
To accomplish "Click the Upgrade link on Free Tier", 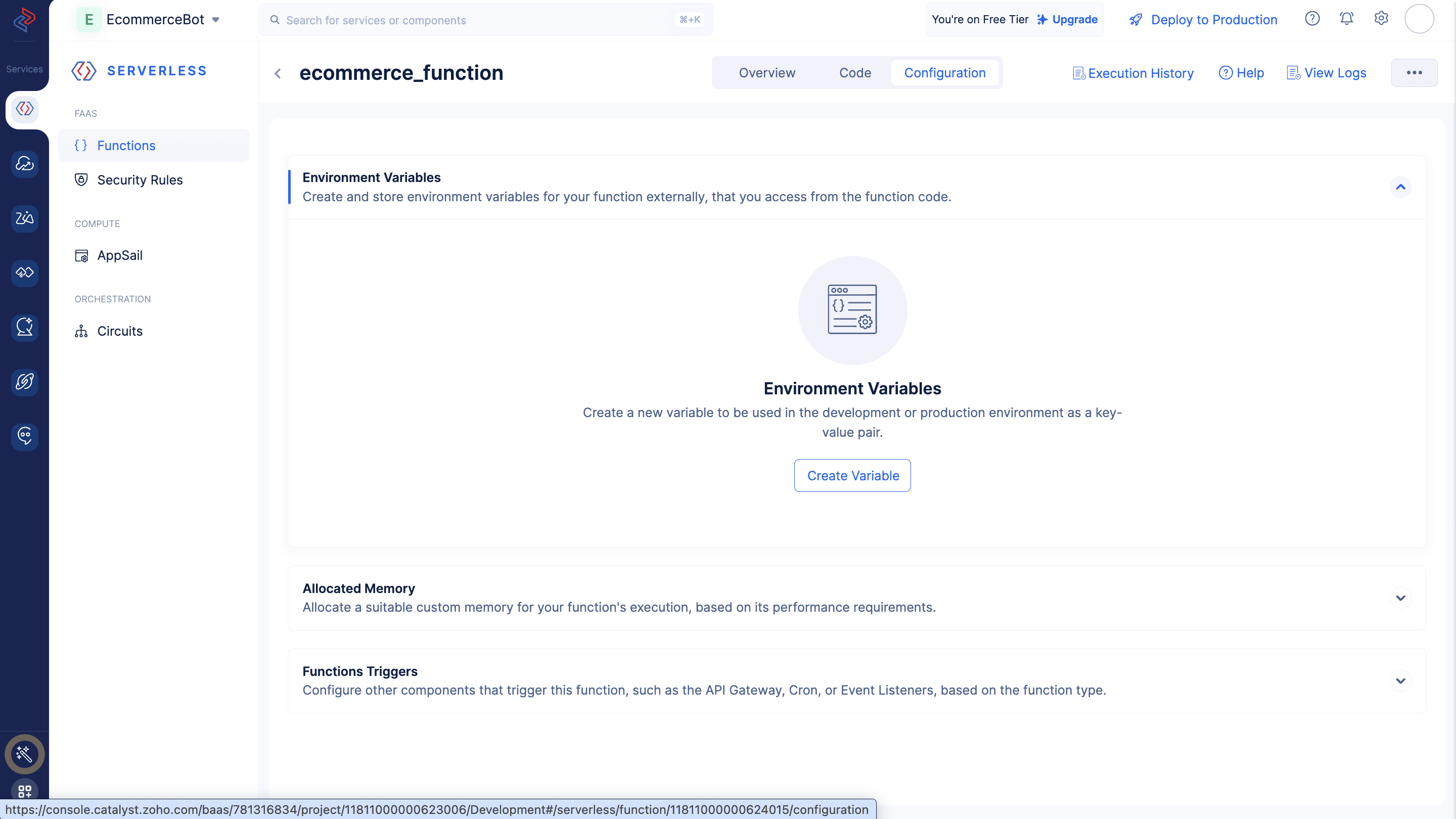I will coord(1075,19).
